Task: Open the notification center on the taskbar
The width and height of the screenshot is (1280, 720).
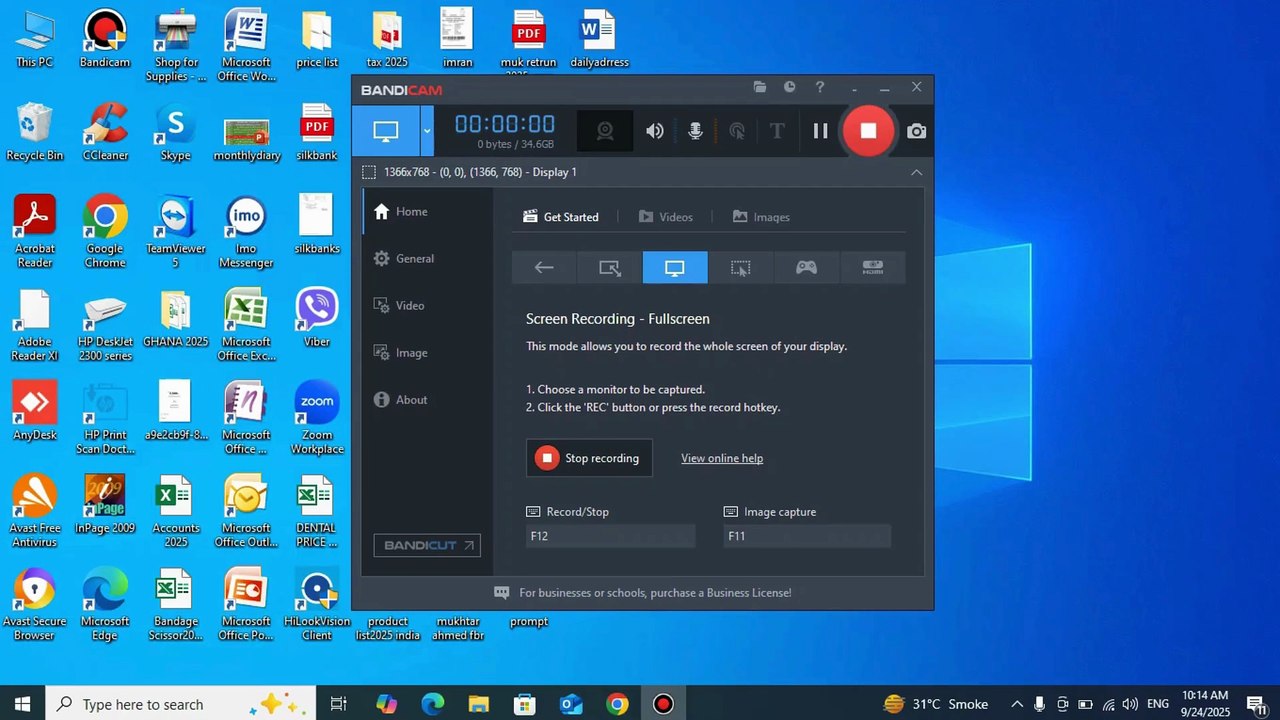Action: pos(1257,704)
